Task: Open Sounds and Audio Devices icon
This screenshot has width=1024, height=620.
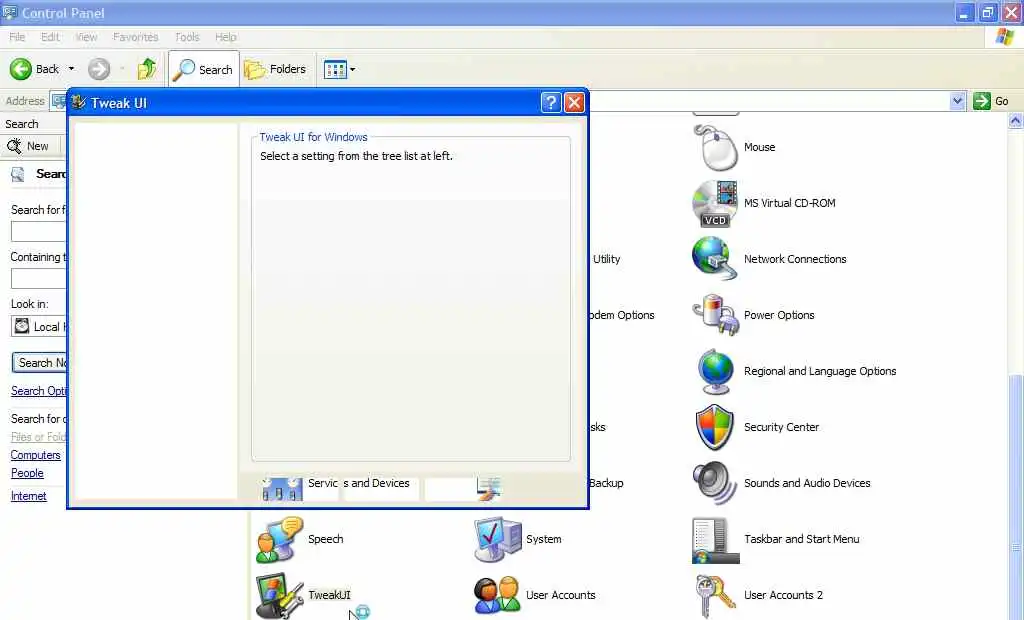Action: click(716, 483)
